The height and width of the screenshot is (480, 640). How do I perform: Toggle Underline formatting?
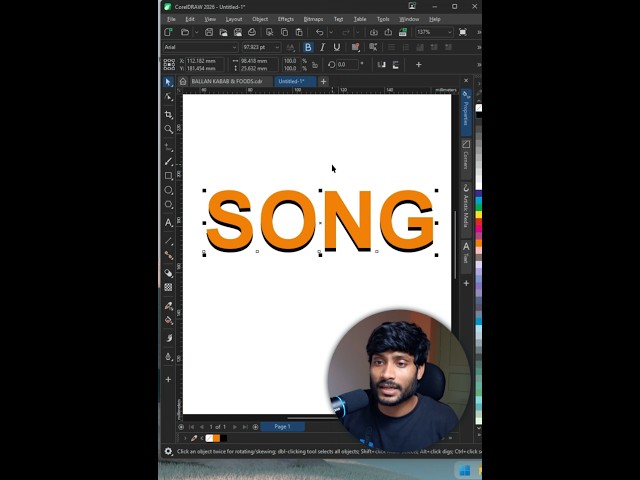[x=337, y=47]
